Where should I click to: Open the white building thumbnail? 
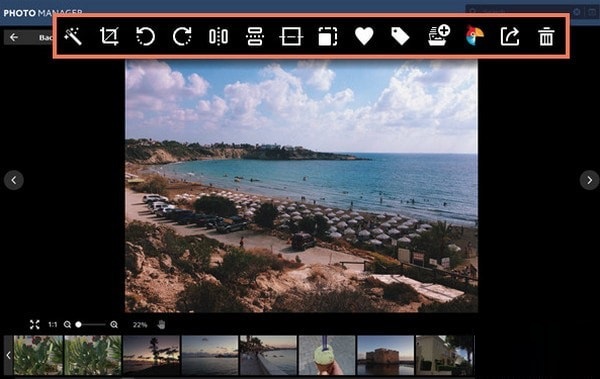coord(445,356)
